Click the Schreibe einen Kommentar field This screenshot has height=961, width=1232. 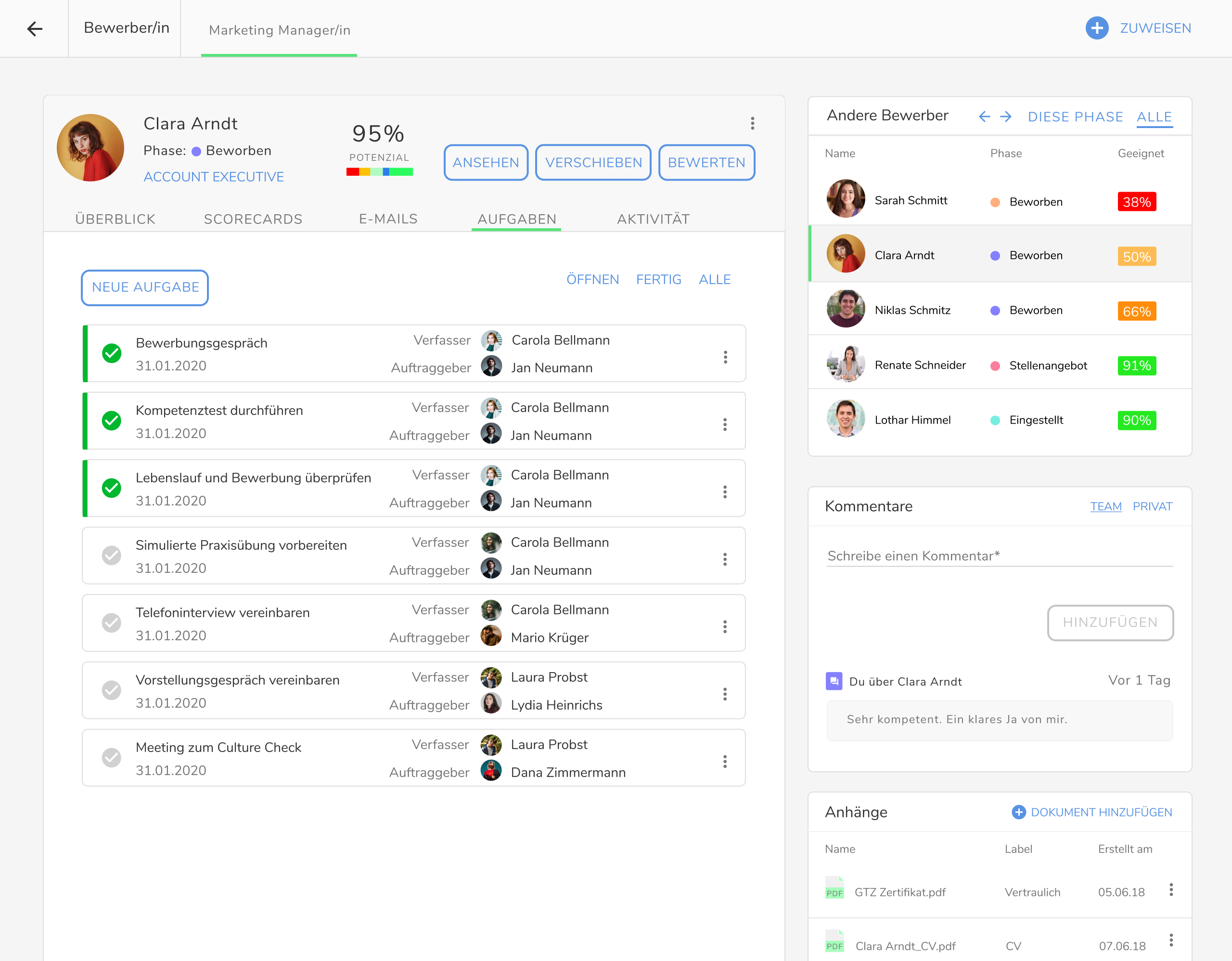pyautogui.click(x=999, y=556)
